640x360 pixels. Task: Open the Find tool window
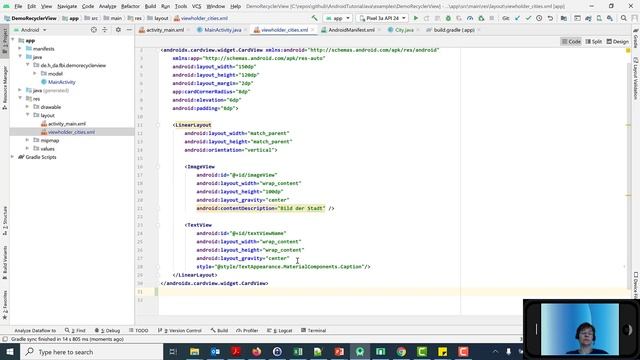click(75, 330)
